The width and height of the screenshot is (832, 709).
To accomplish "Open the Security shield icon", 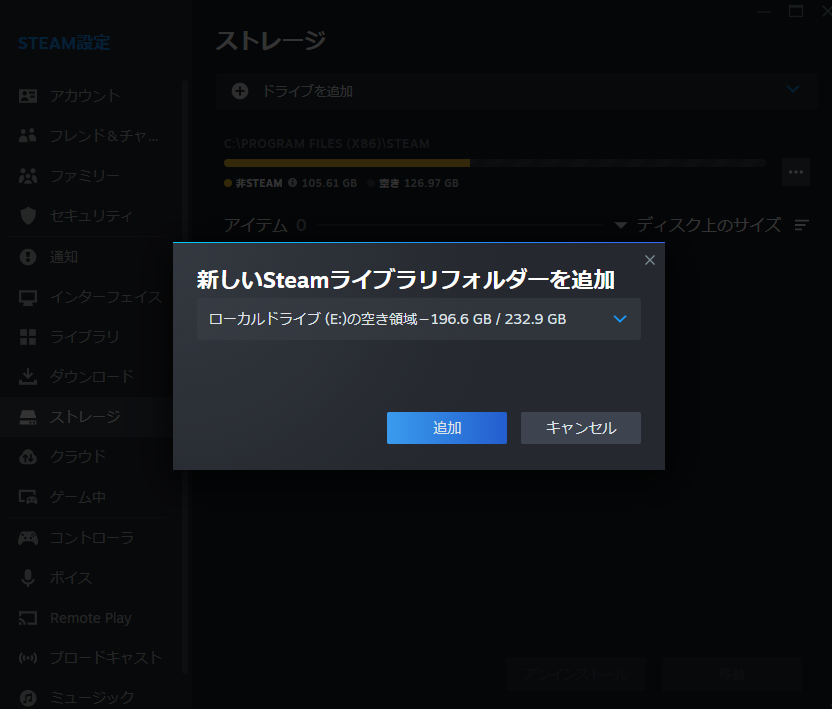I will [x=28, y=216].
